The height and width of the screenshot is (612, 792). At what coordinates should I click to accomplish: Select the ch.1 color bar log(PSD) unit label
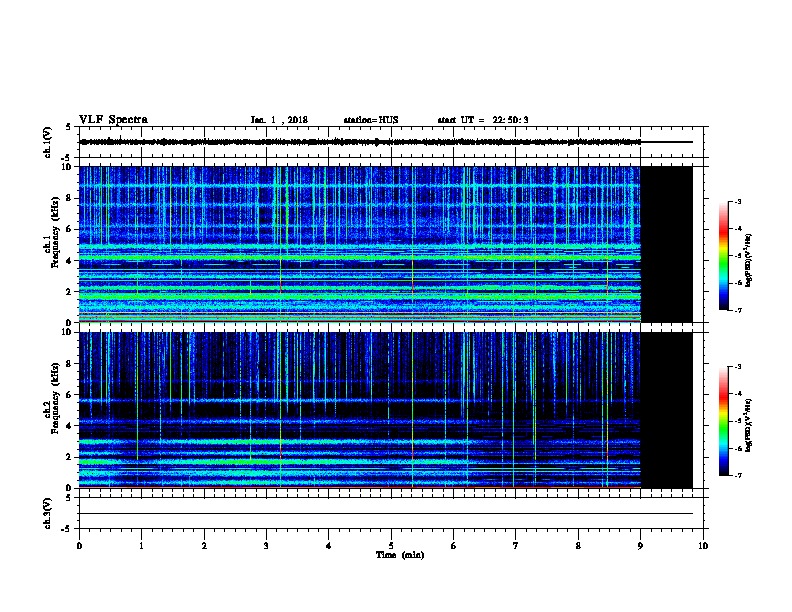pos(748,261)
